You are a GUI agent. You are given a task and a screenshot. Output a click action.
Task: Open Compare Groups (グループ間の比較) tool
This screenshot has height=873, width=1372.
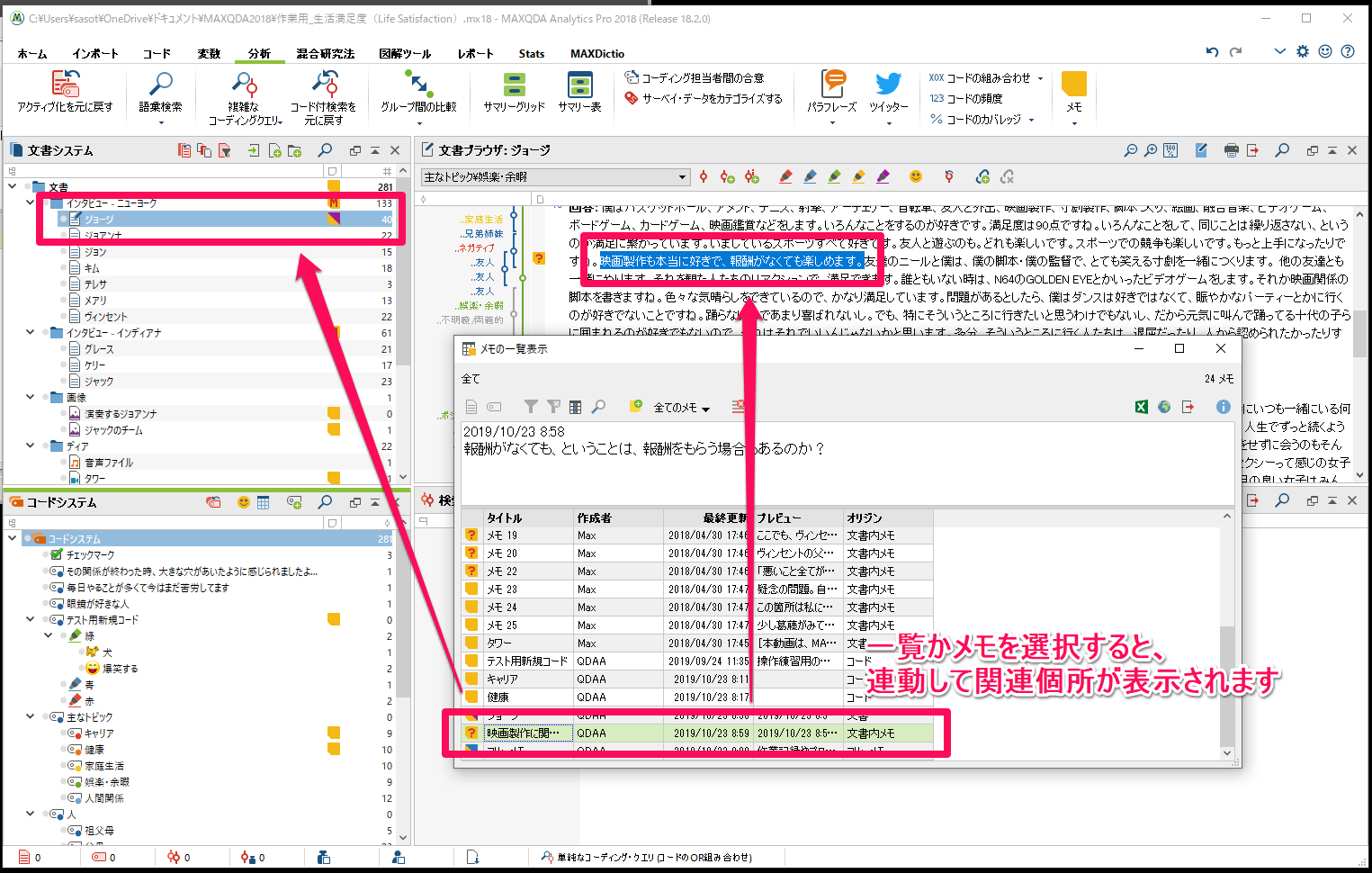pos(418,93)
